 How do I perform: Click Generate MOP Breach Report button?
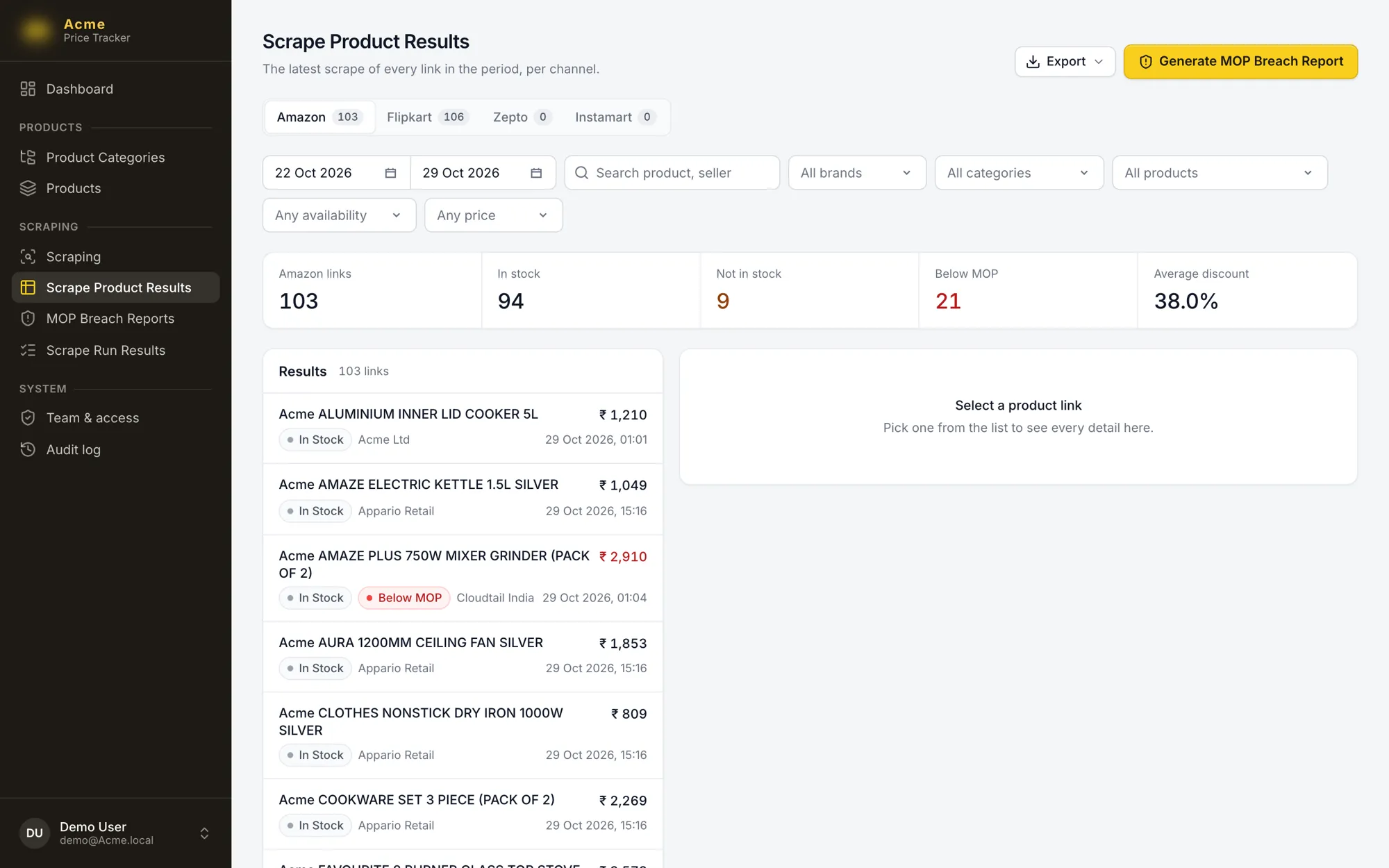tap(1240, 62)
